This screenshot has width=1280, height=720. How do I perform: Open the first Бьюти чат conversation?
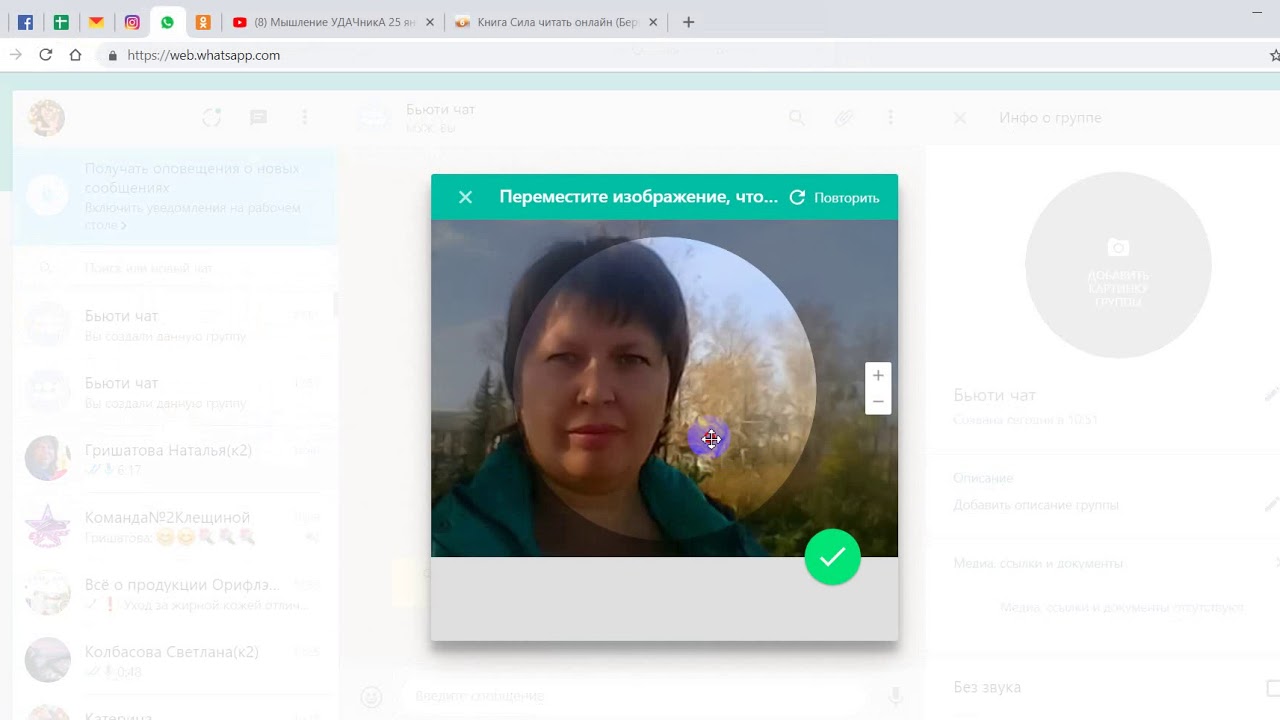coord(175,325)
